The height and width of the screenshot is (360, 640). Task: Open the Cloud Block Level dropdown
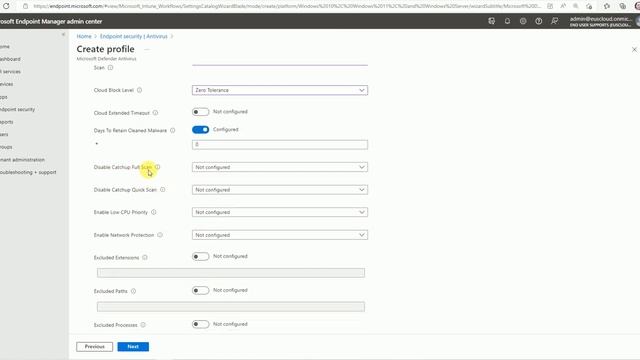pos(280,90)
